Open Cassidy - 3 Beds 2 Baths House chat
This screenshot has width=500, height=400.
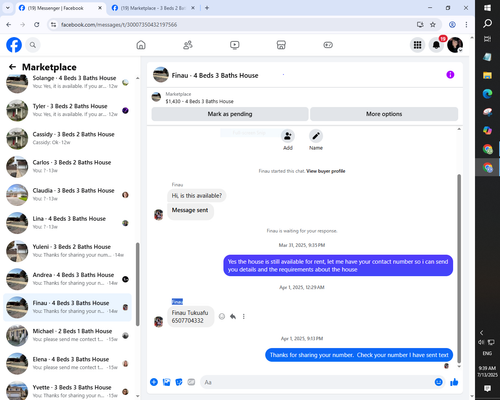pyautogui.click(x=67, y=138)
